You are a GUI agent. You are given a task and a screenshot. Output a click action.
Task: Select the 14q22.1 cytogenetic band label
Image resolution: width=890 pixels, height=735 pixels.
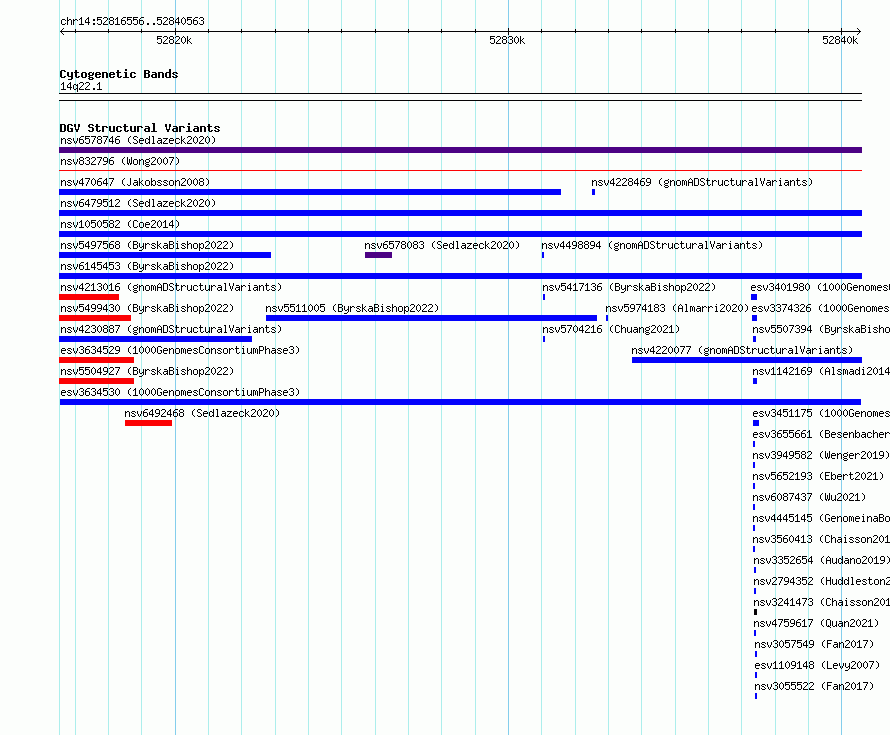click(x=81, y=86)
